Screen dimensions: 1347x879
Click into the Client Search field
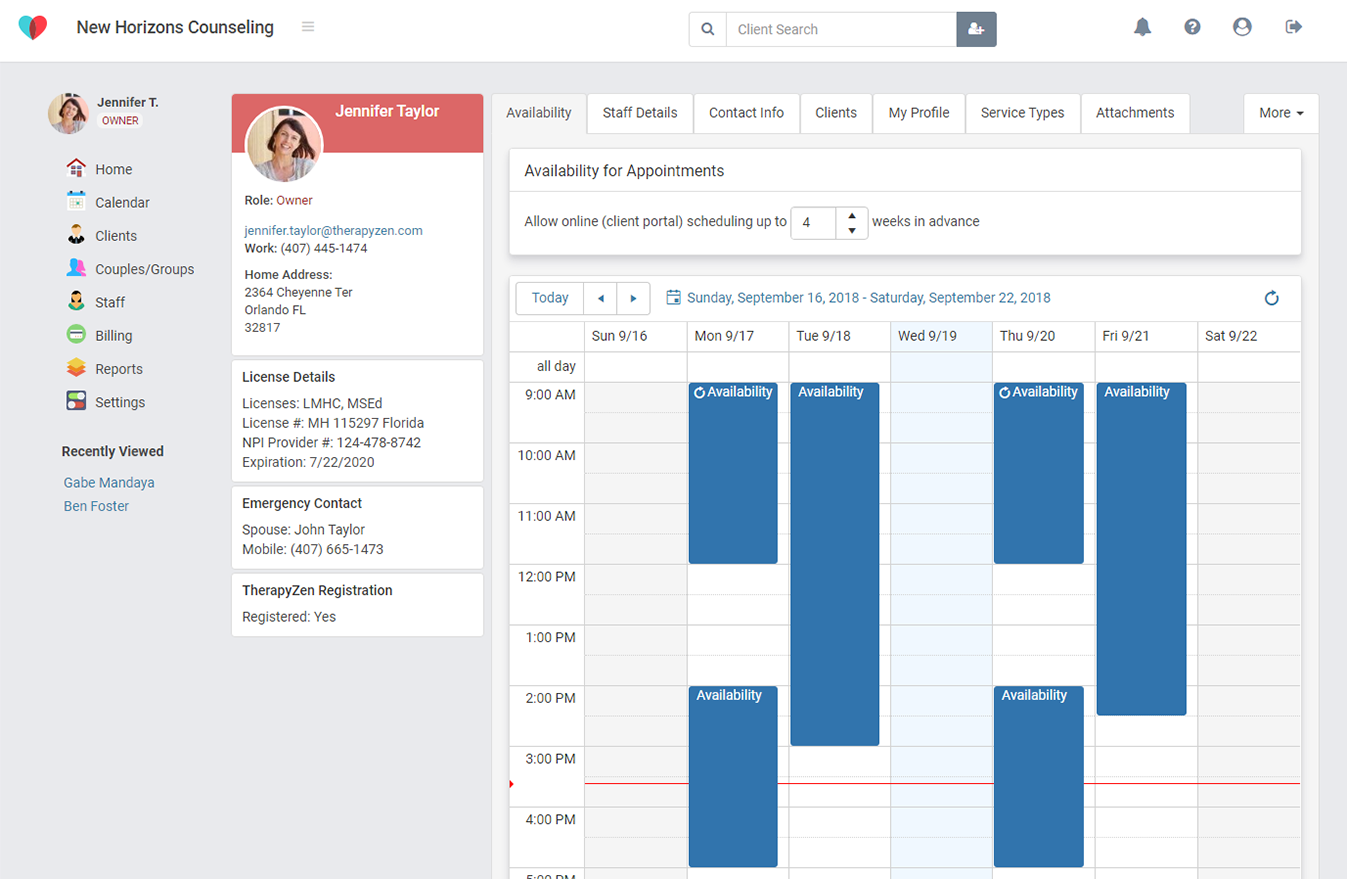point(841,29)
